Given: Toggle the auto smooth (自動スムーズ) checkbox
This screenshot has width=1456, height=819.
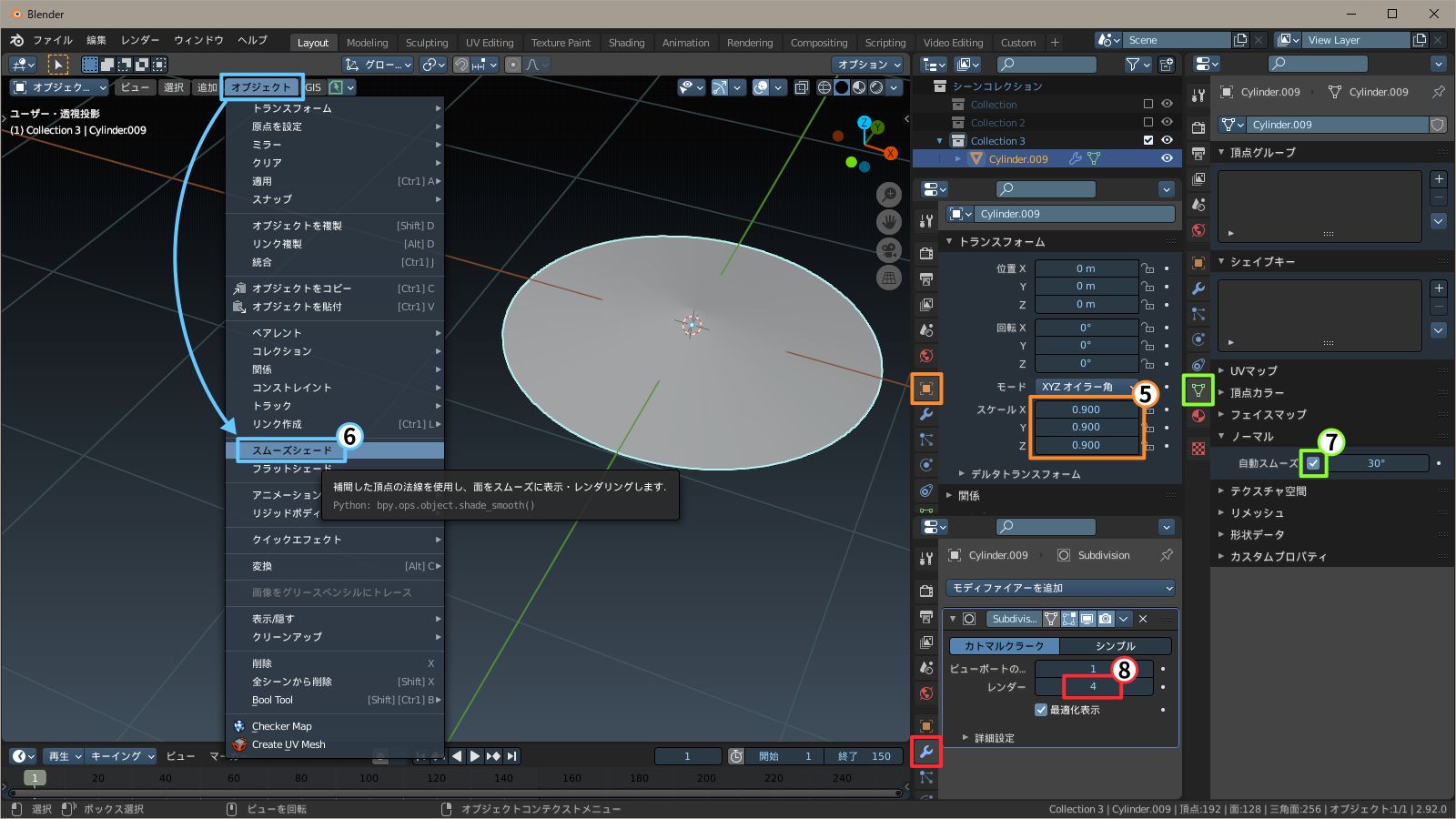Looking at the screenshot, I should 1313,463.
